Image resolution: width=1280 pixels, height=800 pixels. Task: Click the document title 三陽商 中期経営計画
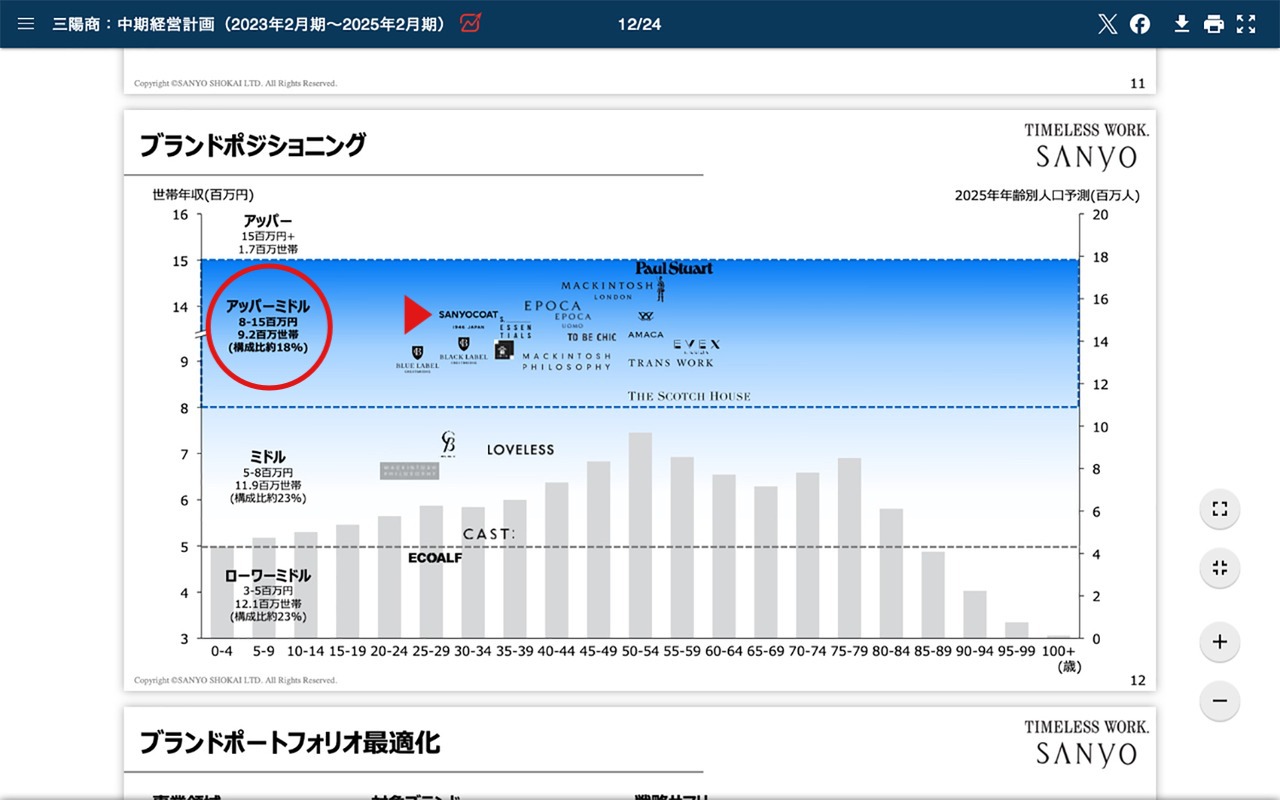[x=249, y=24]
